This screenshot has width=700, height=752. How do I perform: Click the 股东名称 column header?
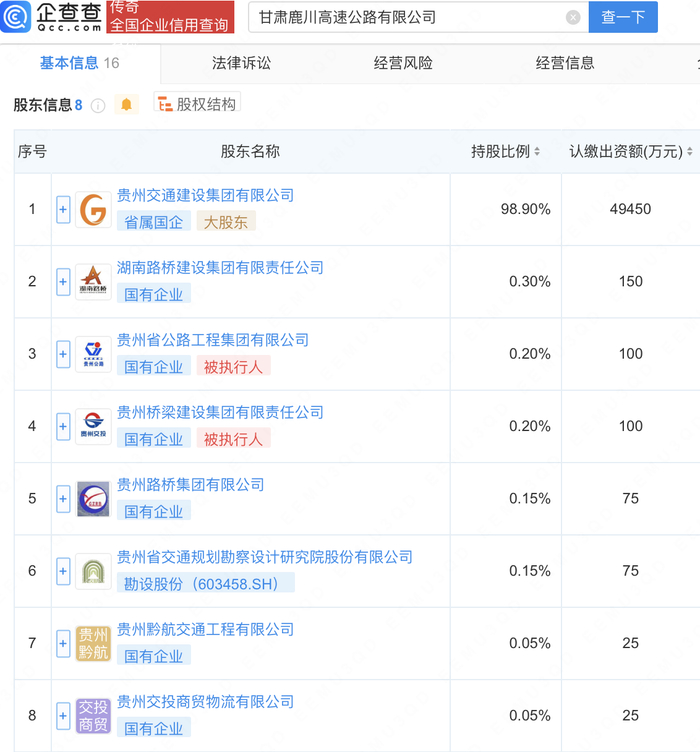(250, 152)
